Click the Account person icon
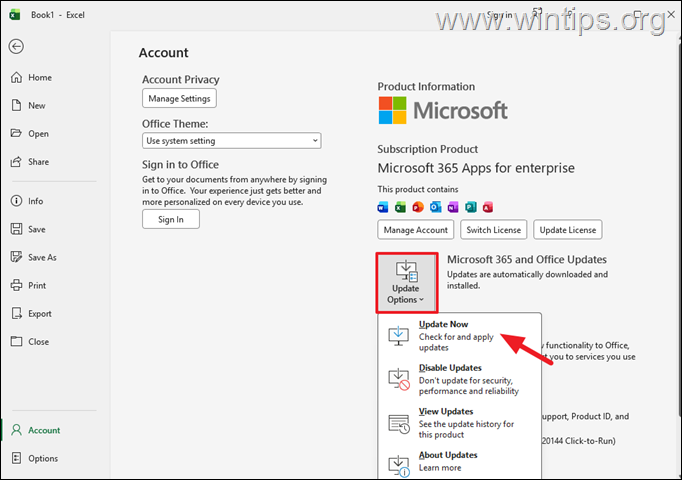This screenshot has width=682, height=480. [x=17, y=430]
